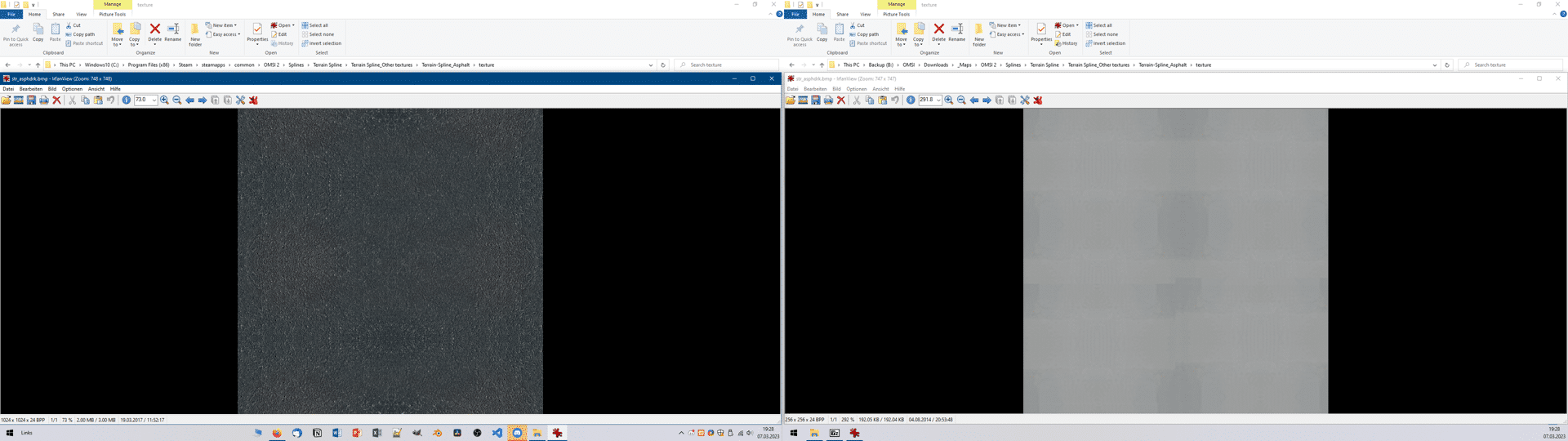This screenshot has height=441, width=1568.
Task: Click Invert selection in right Explorer ribbon
Action: [1108, 43]
